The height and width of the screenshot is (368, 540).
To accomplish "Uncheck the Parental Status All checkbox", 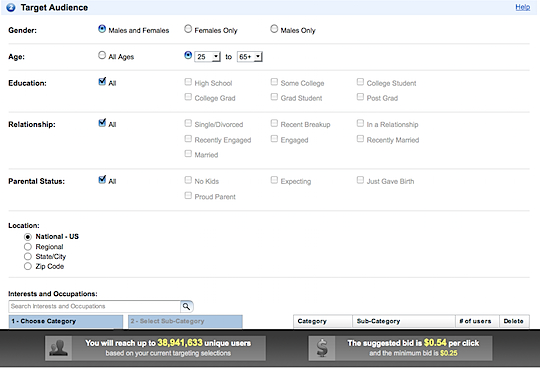I will (x=102, y=179).
